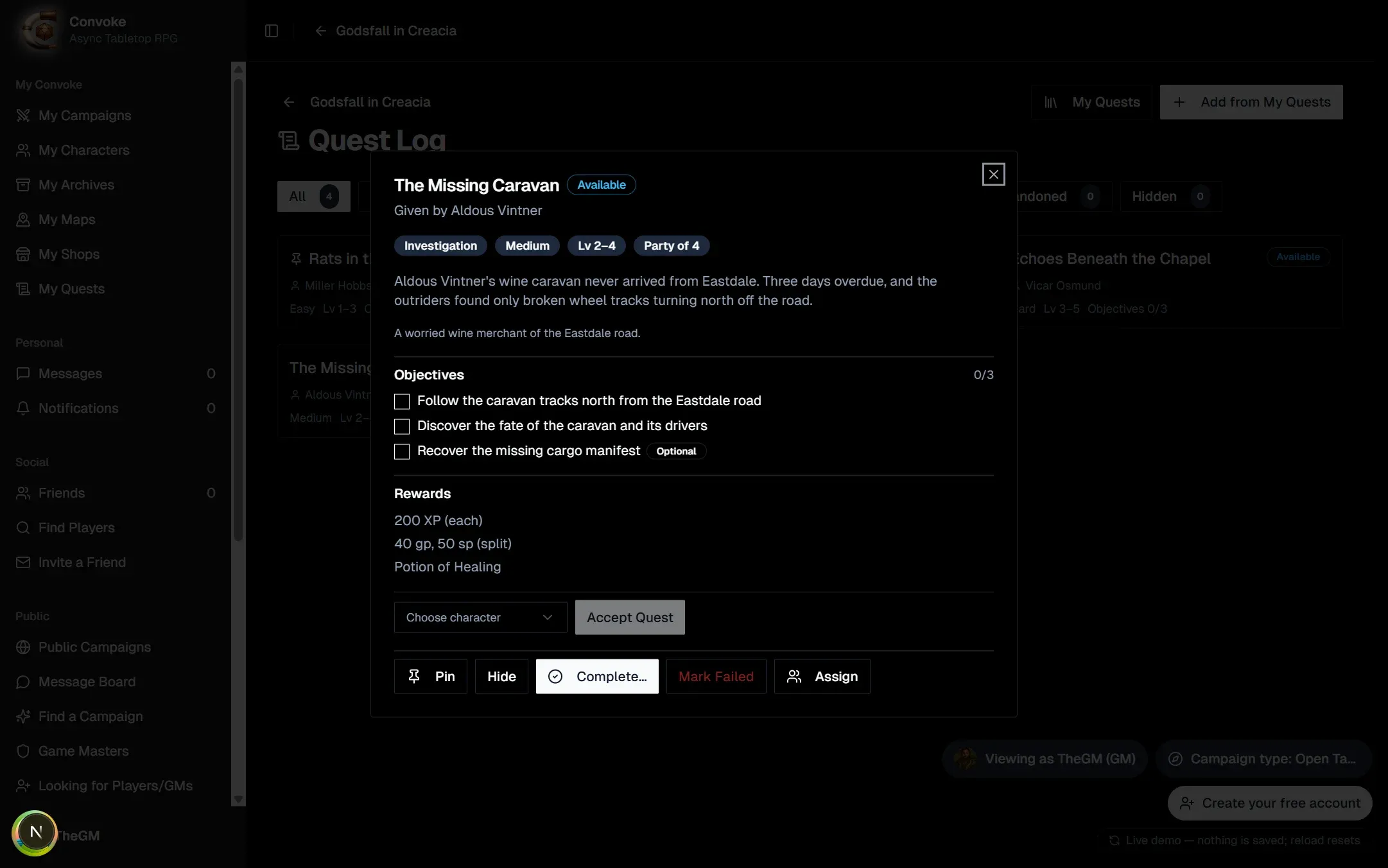Click the library icon in My Quests button

click(x=1051, y=102)
